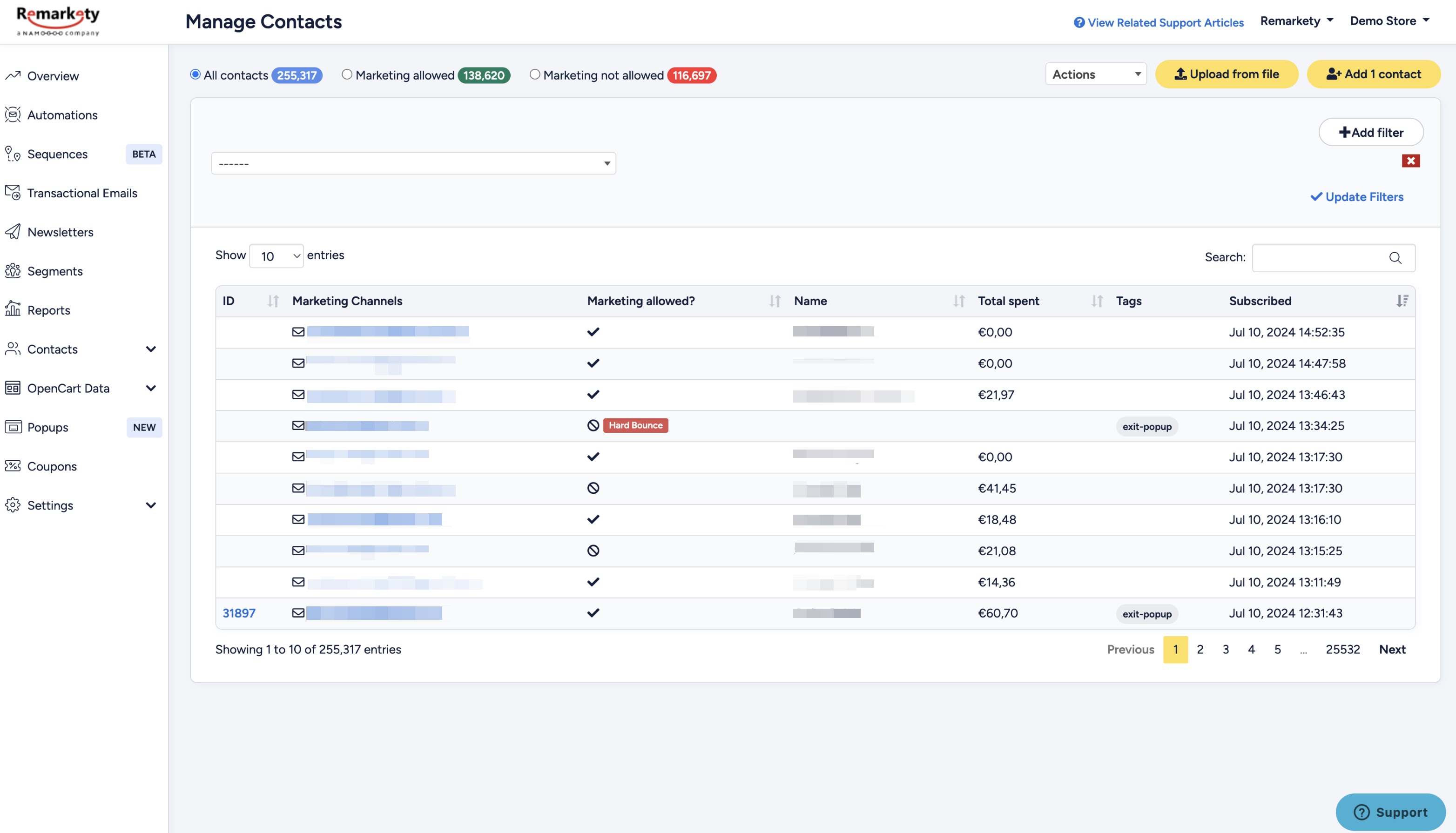Open the Actions dropdown

(1096, 74)
